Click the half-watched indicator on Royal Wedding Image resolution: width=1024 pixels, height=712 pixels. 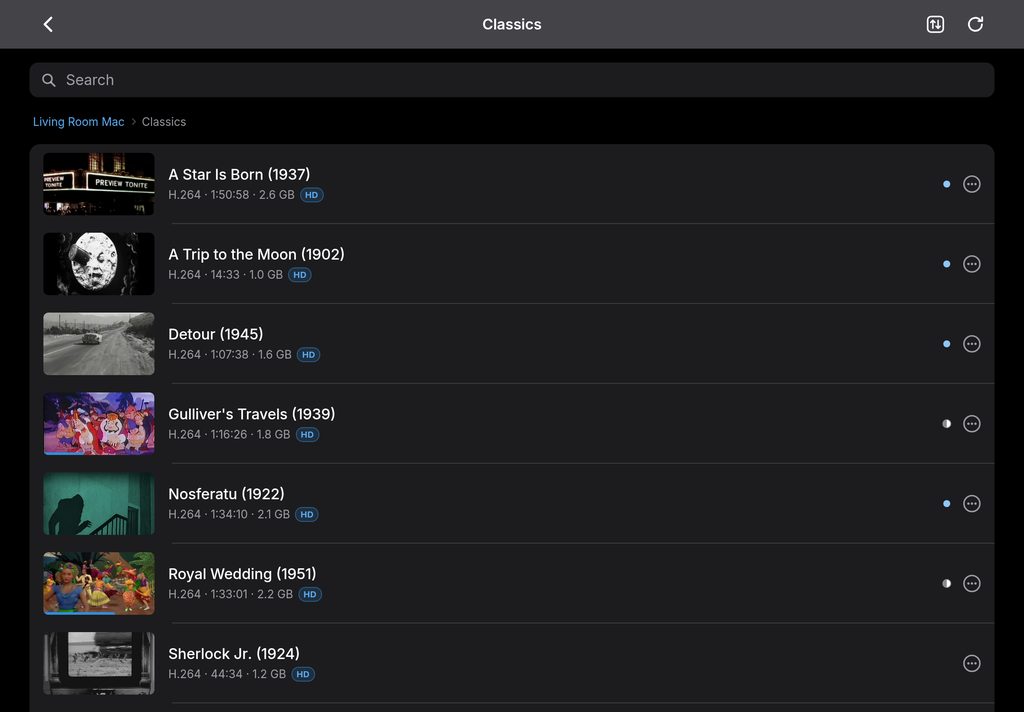click(x=946, y=583)
